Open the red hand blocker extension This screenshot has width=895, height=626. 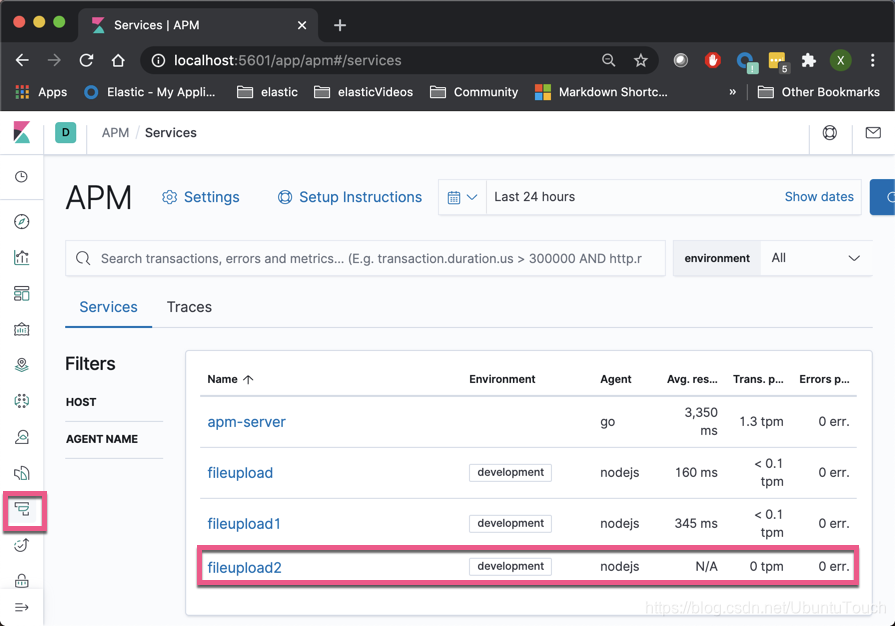tap(713, 60)
